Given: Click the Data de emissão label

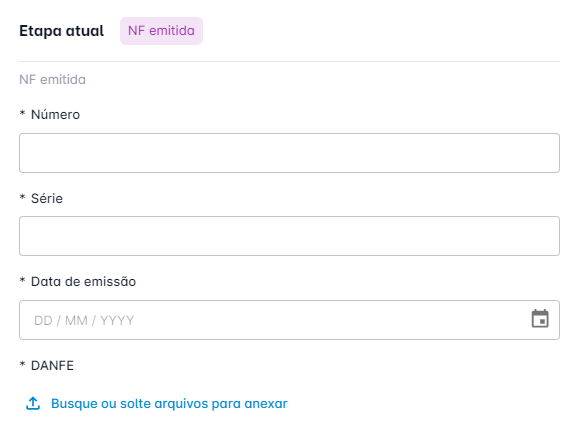Looking at the screenshot, I should tap(83, 282).
